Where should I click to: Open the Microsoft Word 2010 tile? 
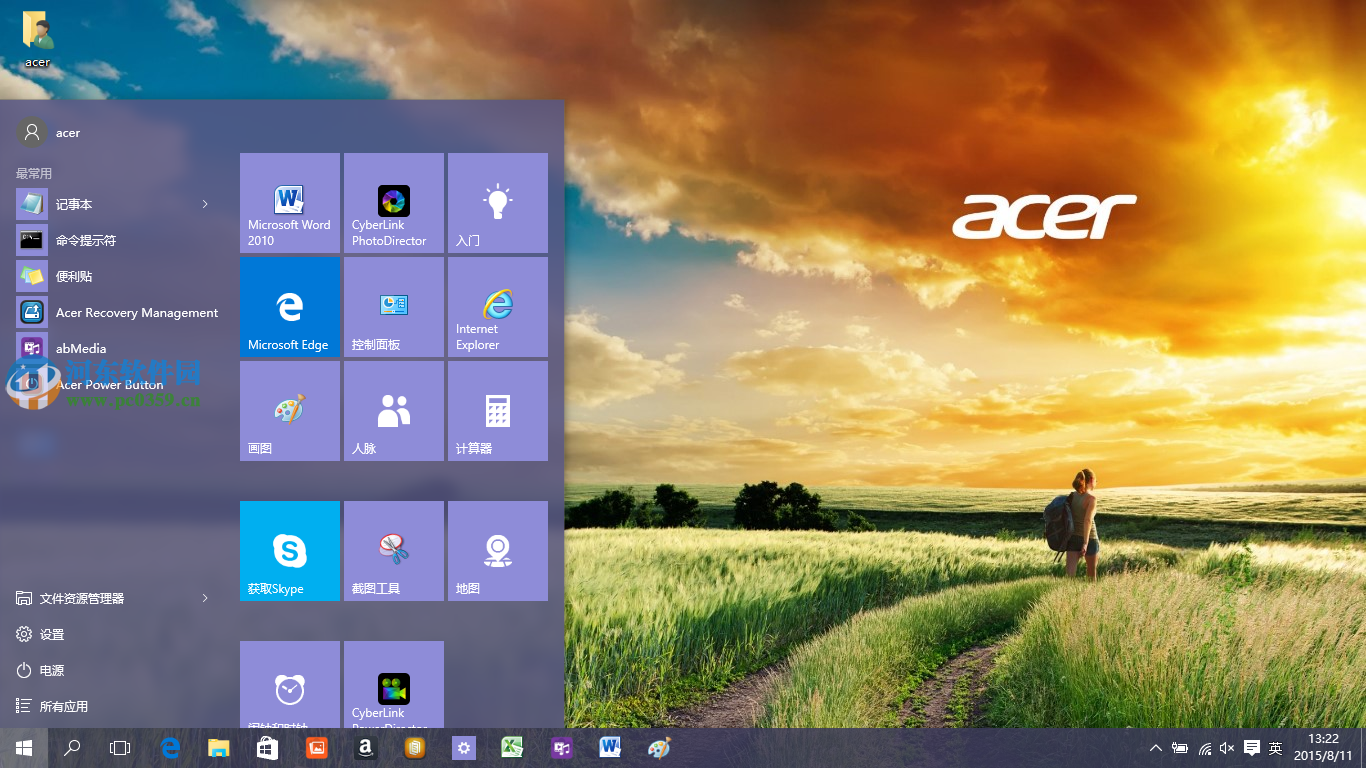click(x=289, y=203)
